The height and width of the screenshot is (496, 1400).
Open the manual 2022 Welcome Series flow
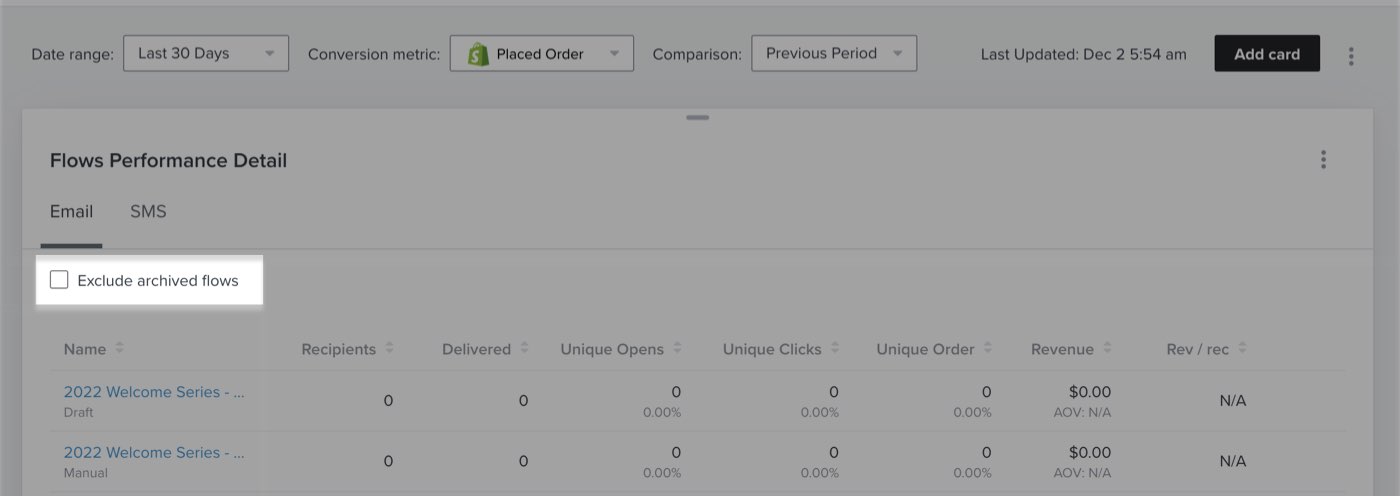[154, 452]
